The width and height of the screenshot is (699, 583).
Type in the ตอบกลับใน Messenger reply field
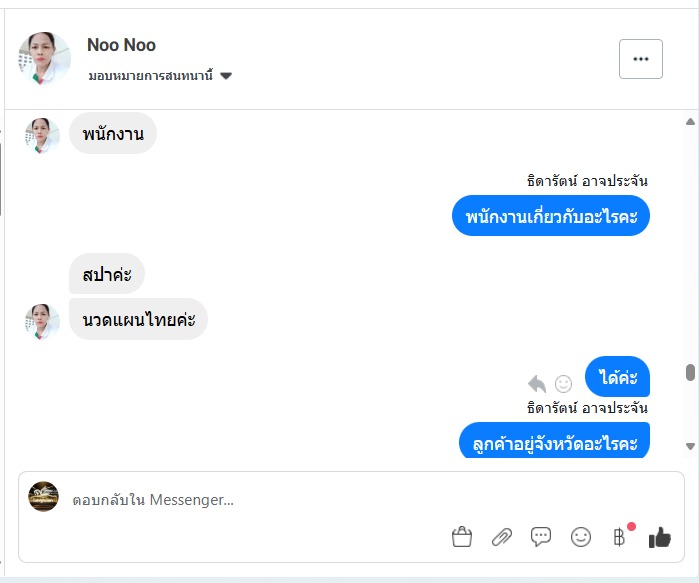(x=250, y=499)
